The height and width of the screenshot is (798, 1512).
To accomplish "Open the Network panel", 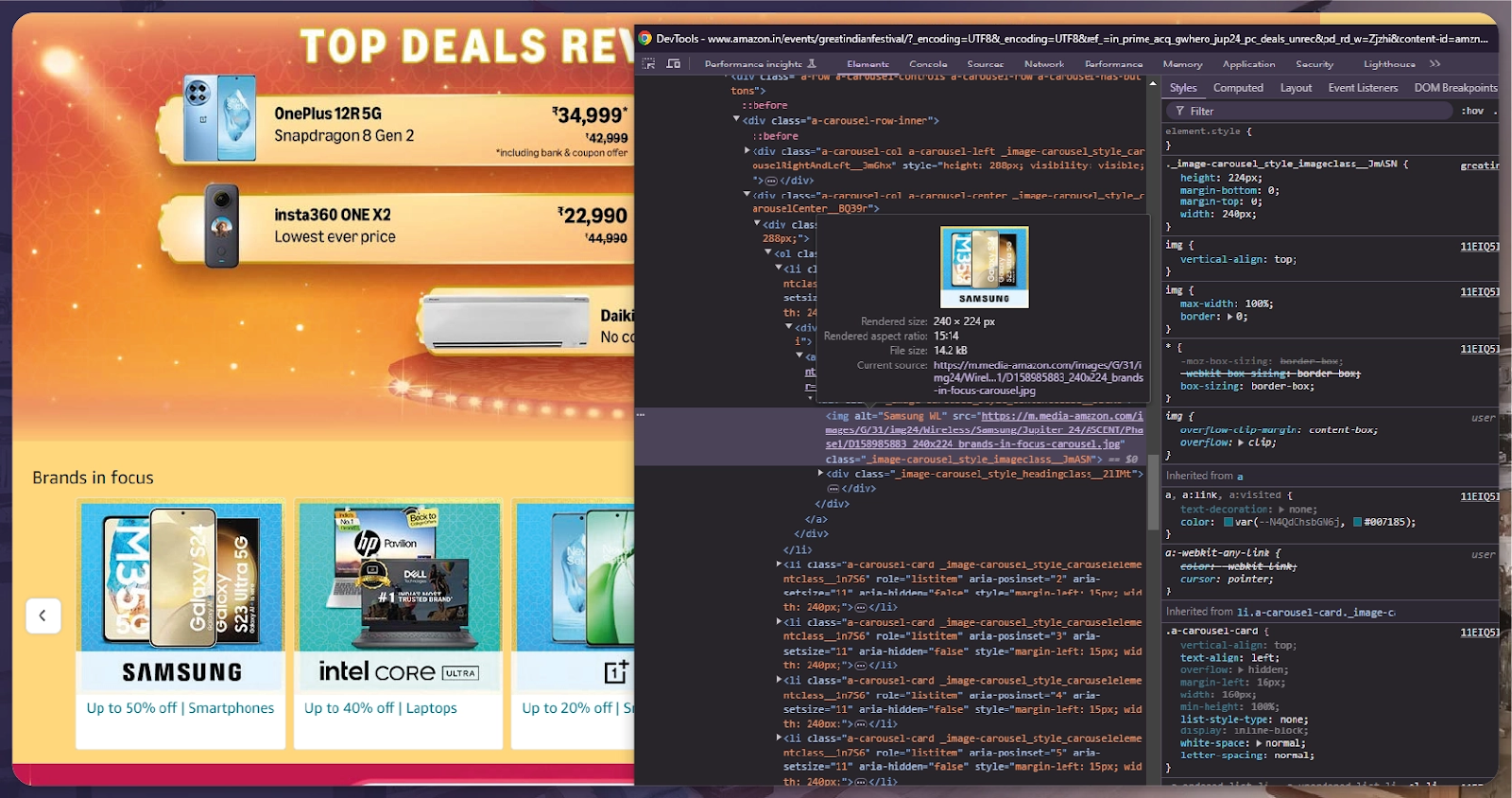I will [1044, 64].
